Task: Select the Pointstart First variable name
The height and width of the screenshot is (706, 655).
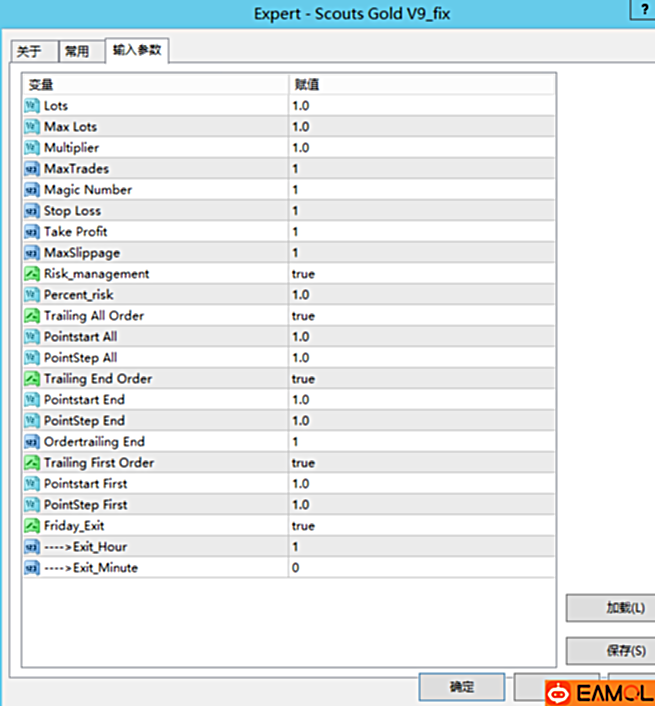Action: tap(86, 484)
